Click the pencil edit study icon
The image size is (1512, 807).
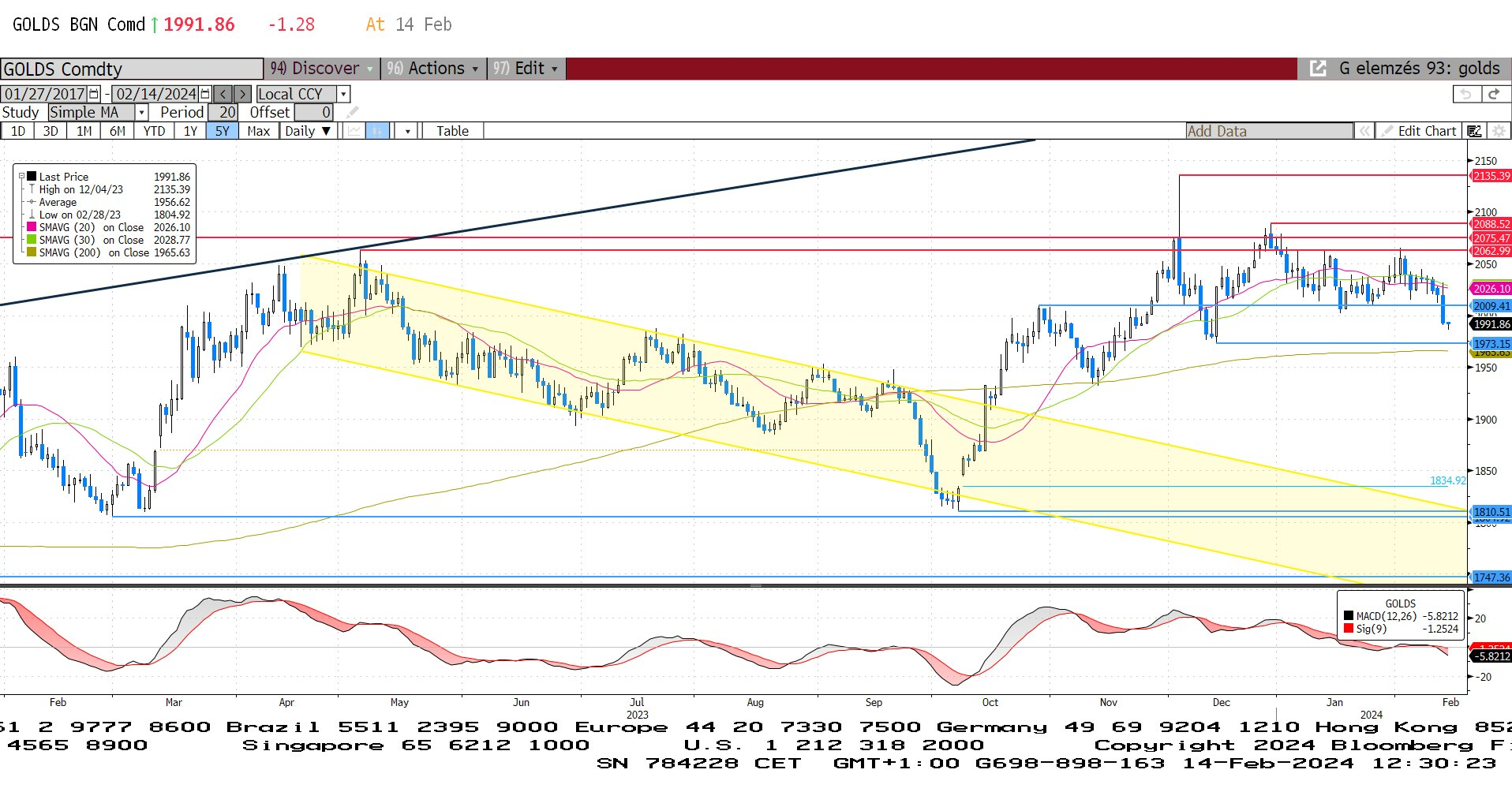click(x=352, y=112)
